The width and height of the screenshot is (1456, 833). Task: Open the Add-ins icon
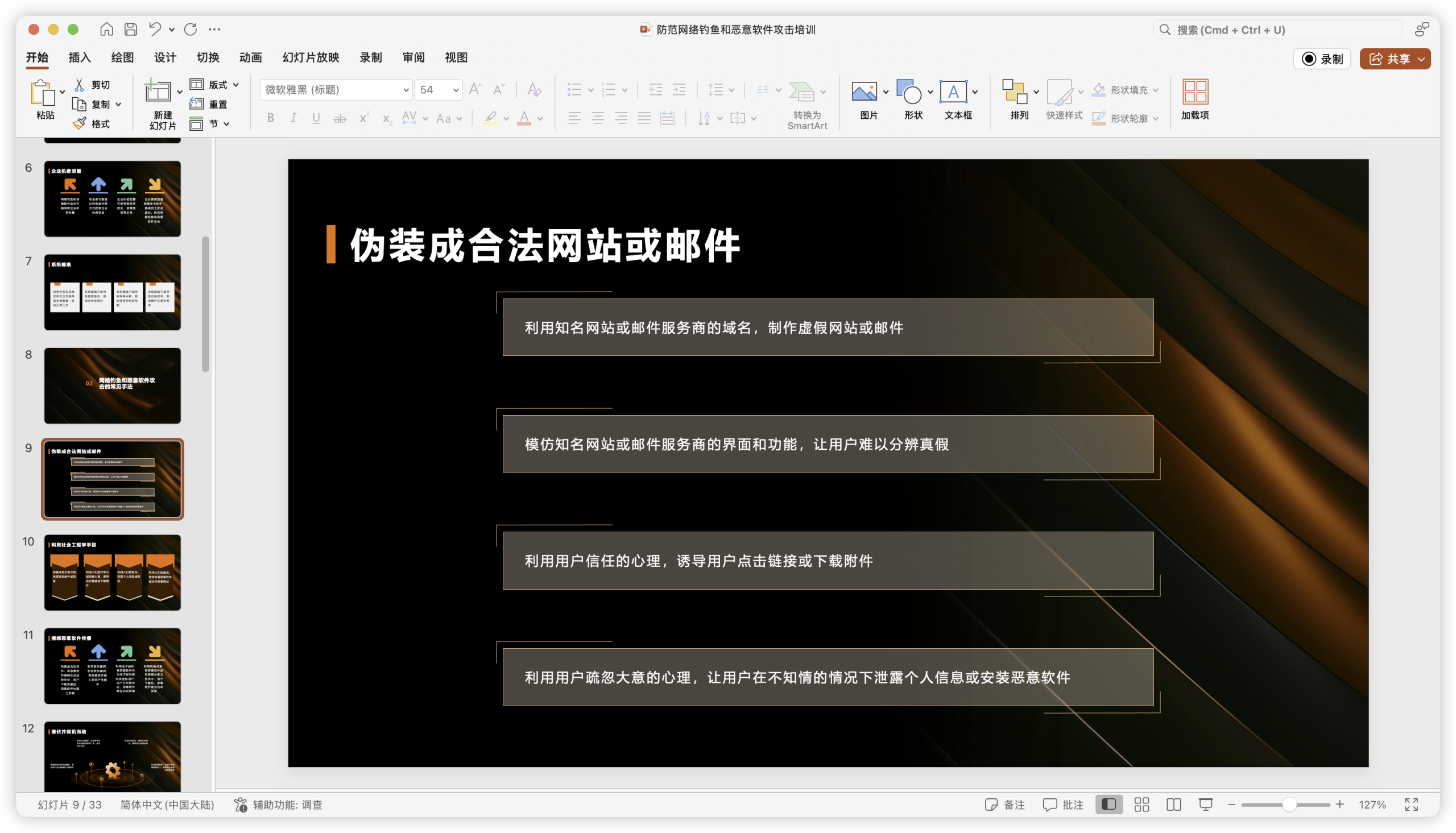coord(1194,92)
